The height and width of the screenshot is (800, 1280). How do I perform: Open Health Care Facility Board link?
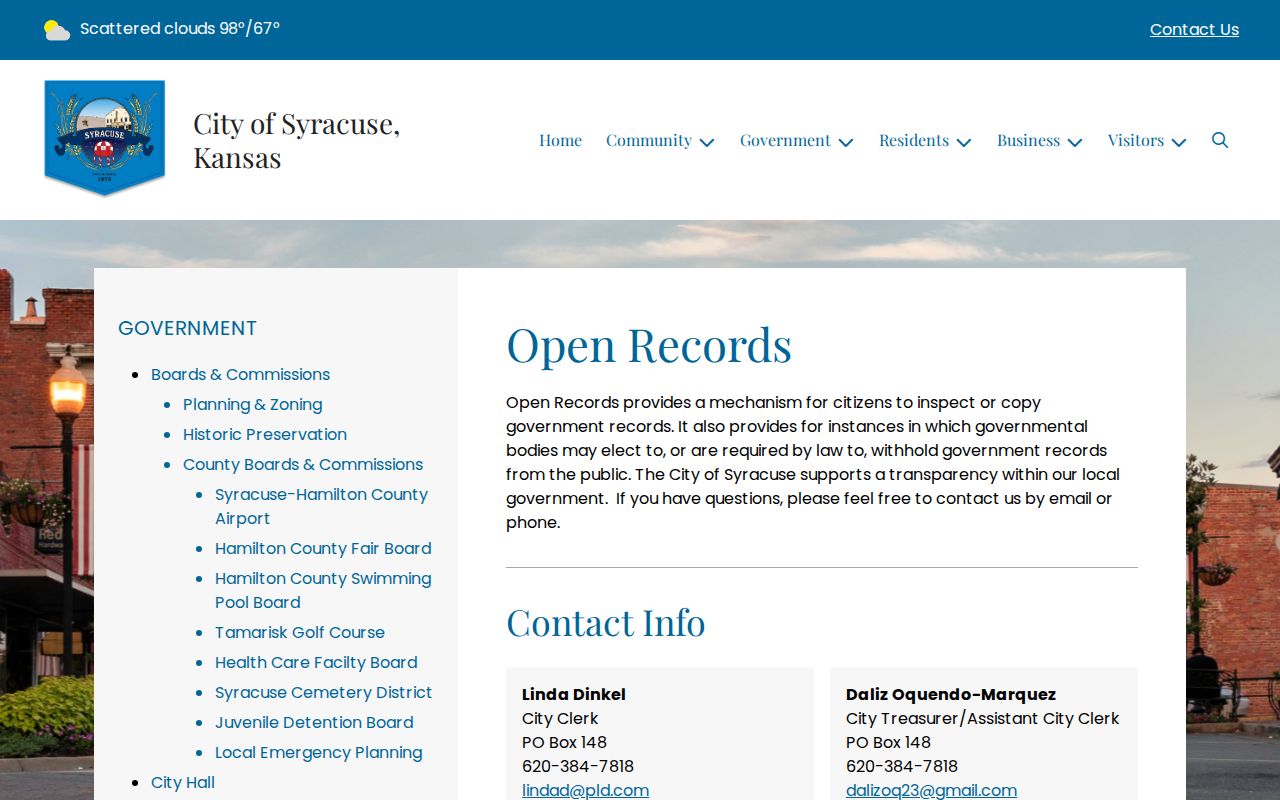[316, 662]
